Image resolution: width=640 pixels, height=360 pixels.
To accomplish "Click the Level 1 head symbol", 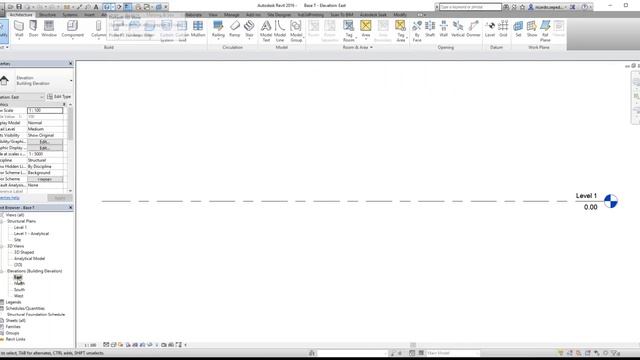I will (x=611, y=201).
